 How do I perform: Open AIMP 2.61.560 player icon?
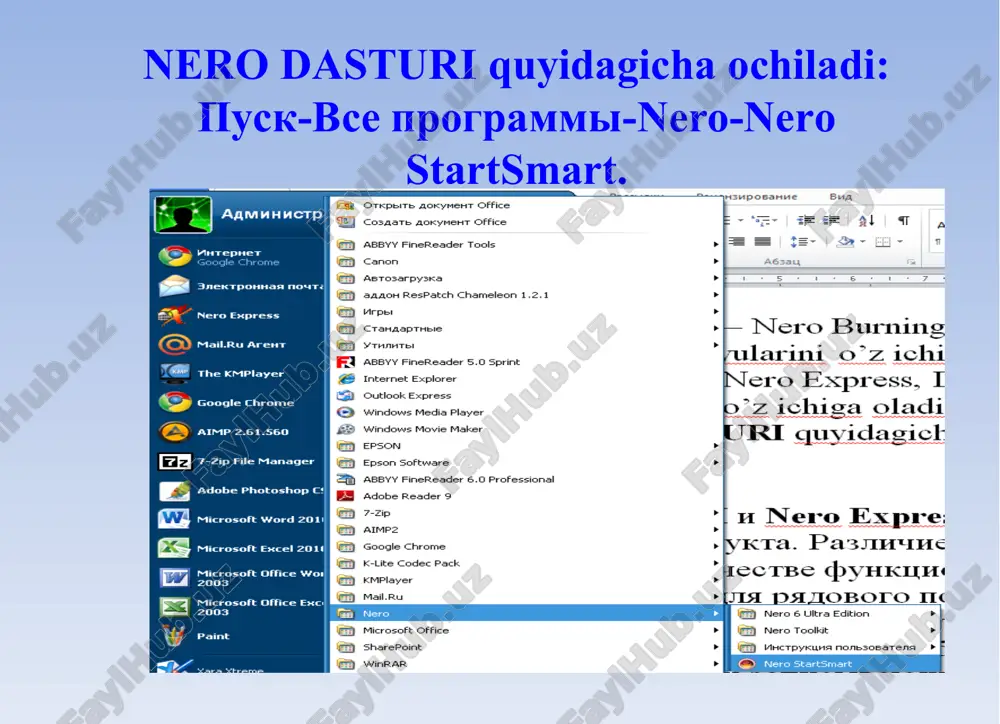(175, 432)
